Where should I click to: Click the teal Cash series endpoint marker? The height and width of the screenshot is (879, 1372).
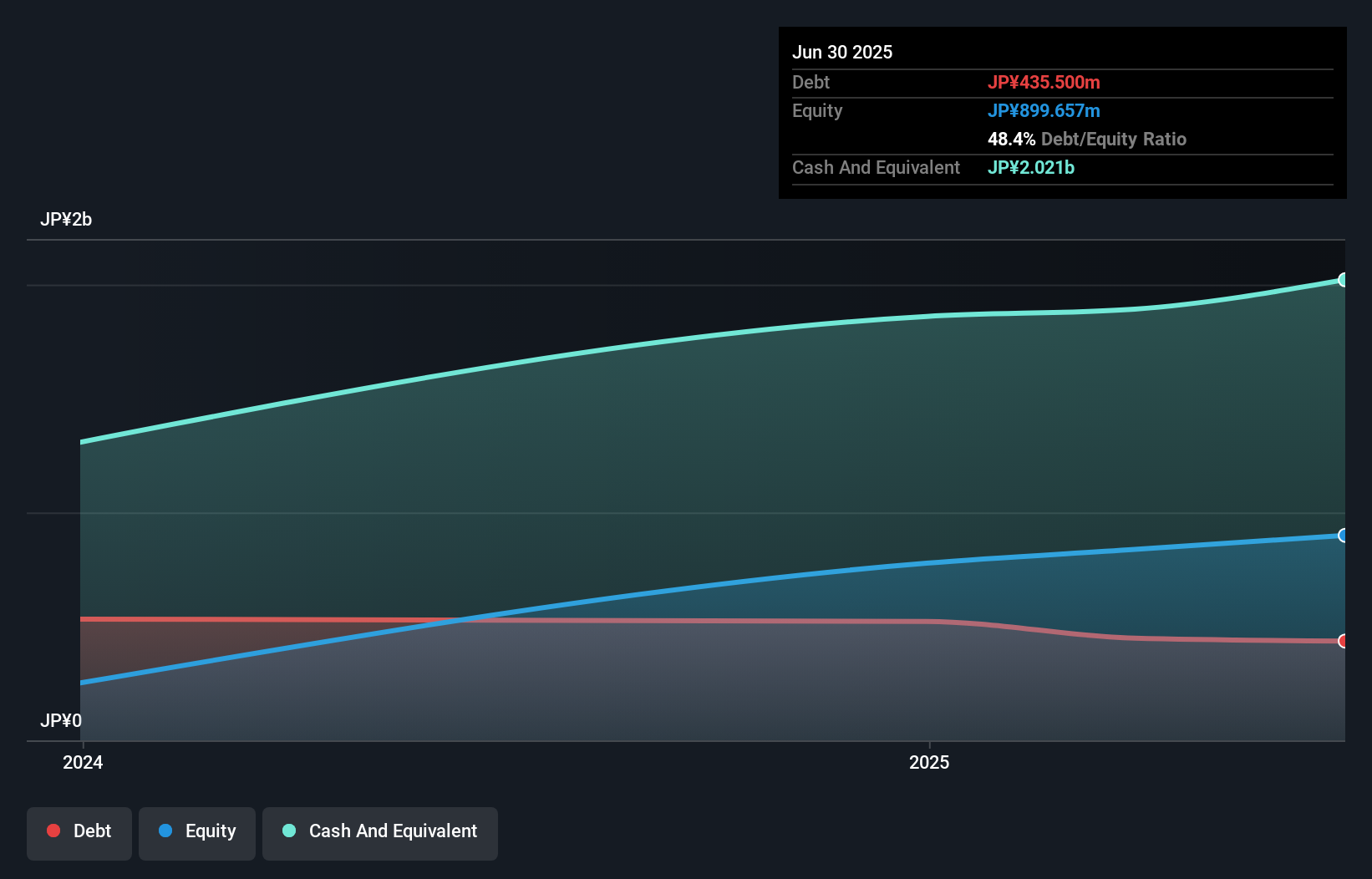1342,281
